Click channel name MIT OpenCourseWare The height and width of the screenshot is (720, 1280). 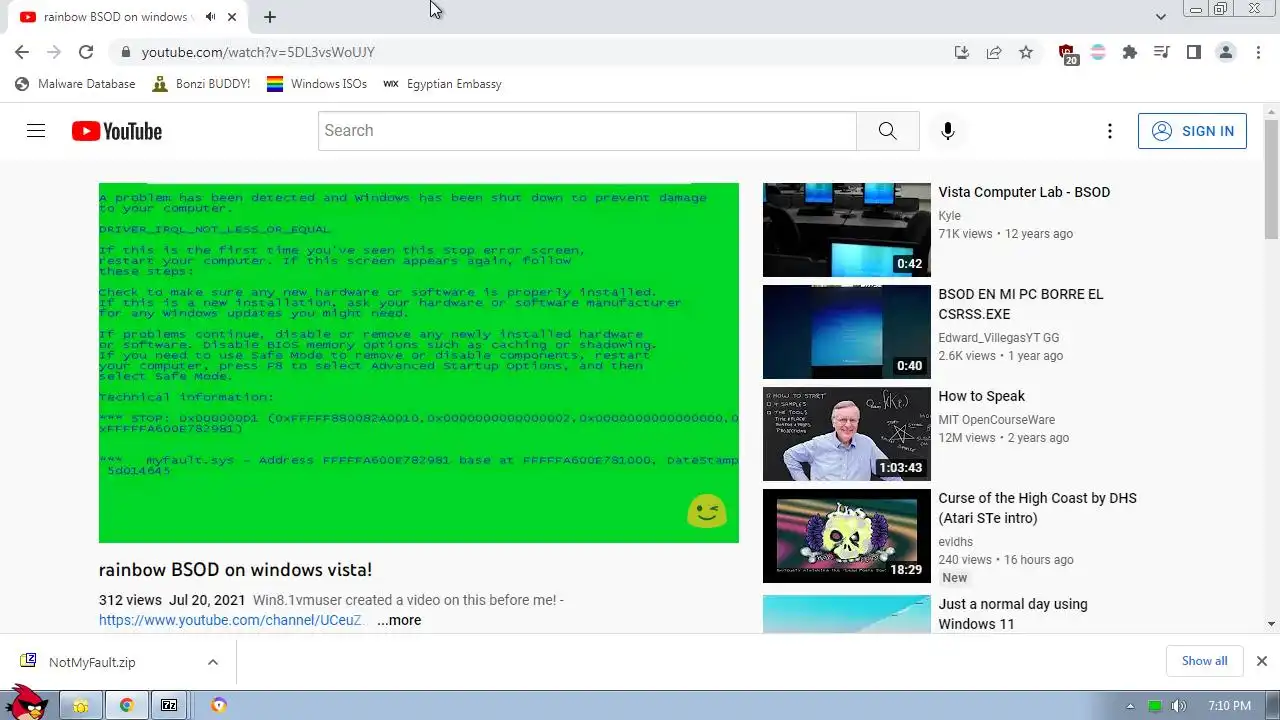(996, 420)
